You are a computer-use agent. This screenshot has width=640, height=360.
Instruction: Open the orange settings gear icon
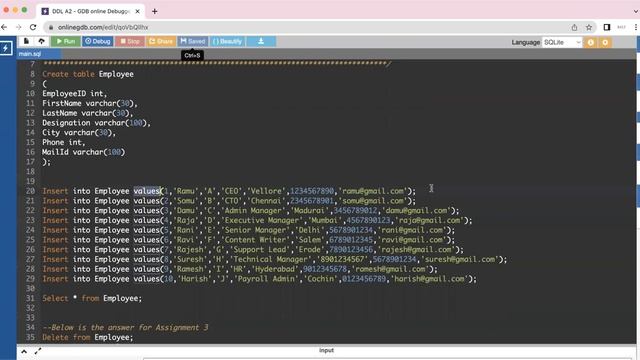(x=605, y=42)
